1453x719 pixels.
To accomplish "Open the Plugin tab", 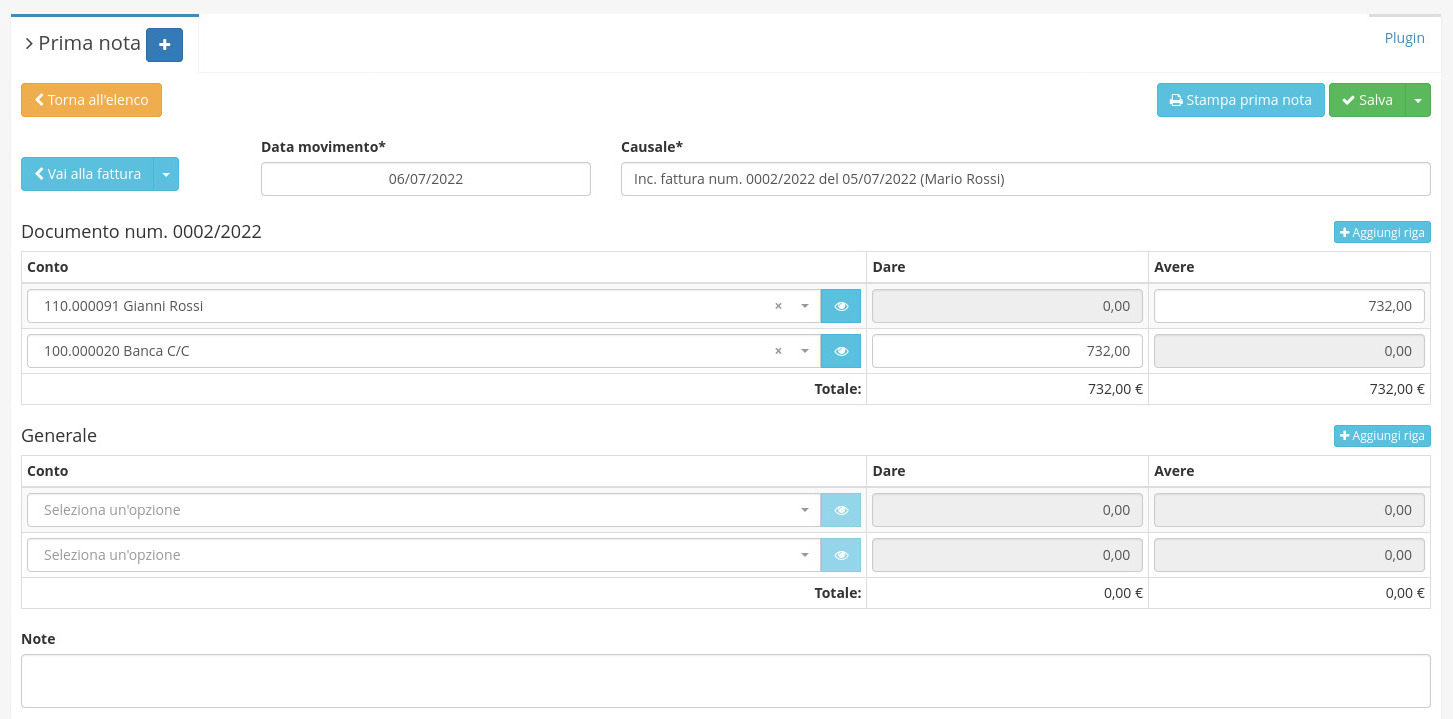I will (1404, 38).
